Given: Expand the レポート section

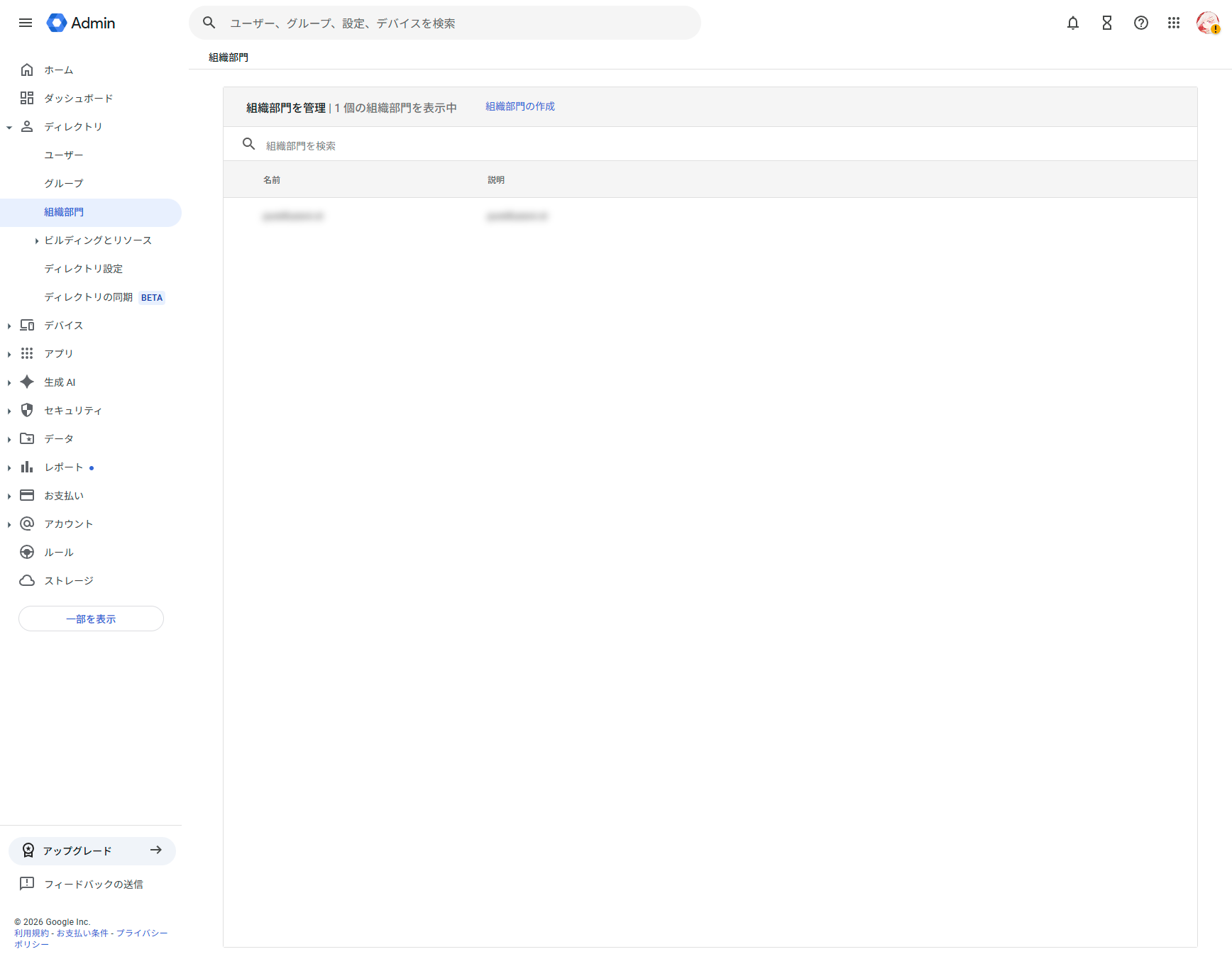Looking at the screenshot, I should [x=9, y=468].
